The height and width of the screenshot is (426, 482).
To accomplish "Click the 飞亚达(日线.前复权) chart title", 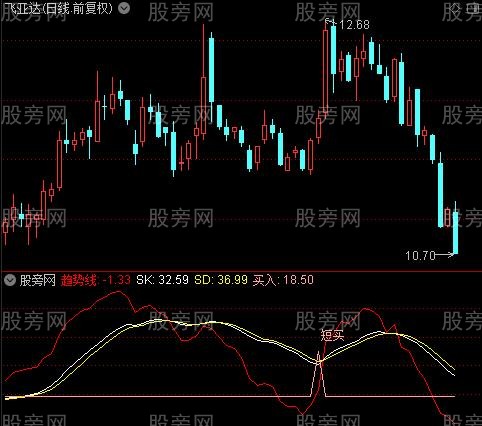I will (x=58, y=8).
